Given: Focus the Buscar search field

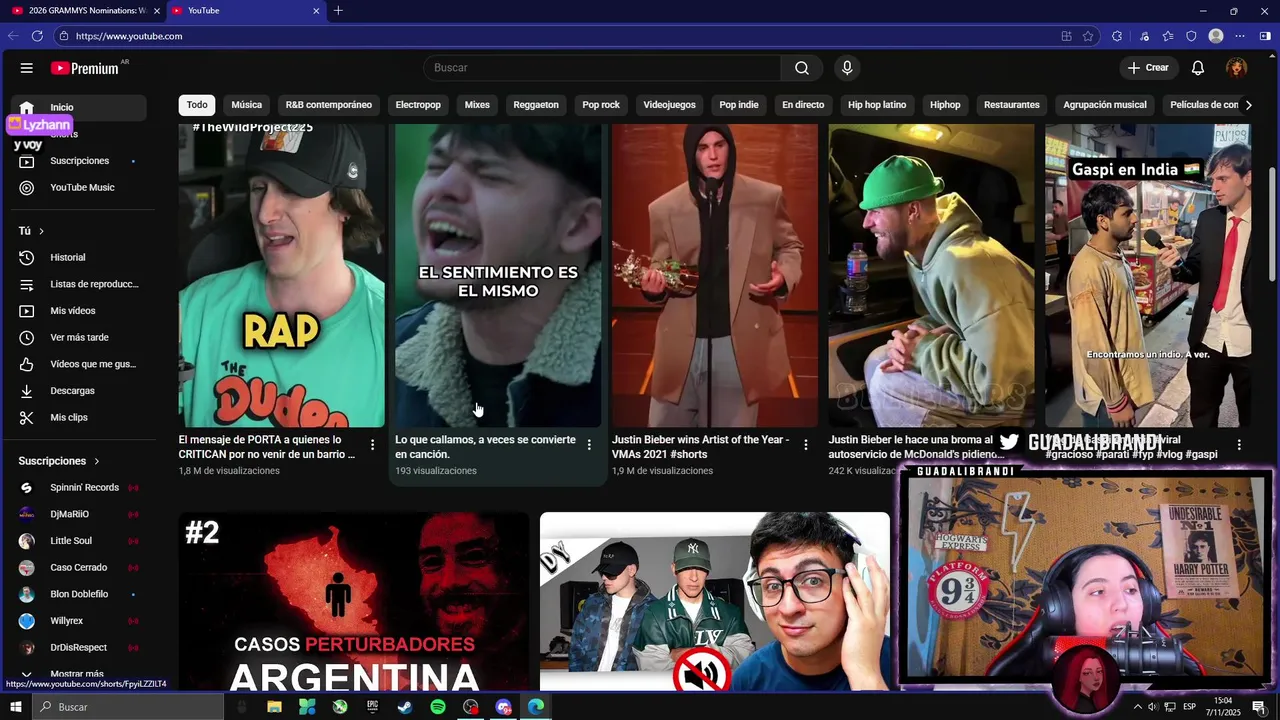Looking at the screenshot, I should pos(602,68).
